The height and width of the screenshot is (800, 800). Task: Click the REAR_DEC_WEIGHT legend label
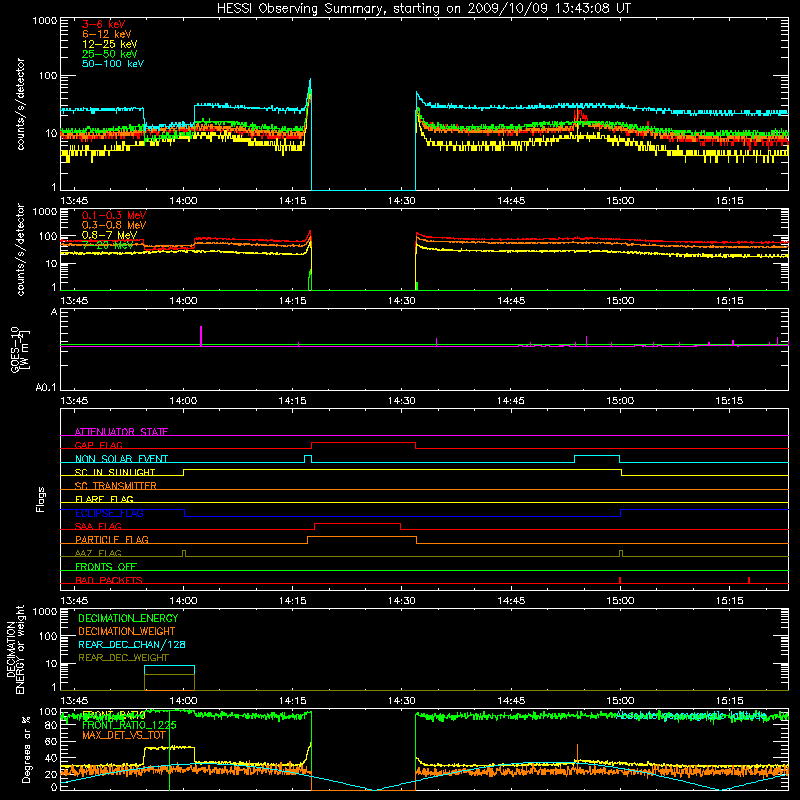[x=123, y=658]
